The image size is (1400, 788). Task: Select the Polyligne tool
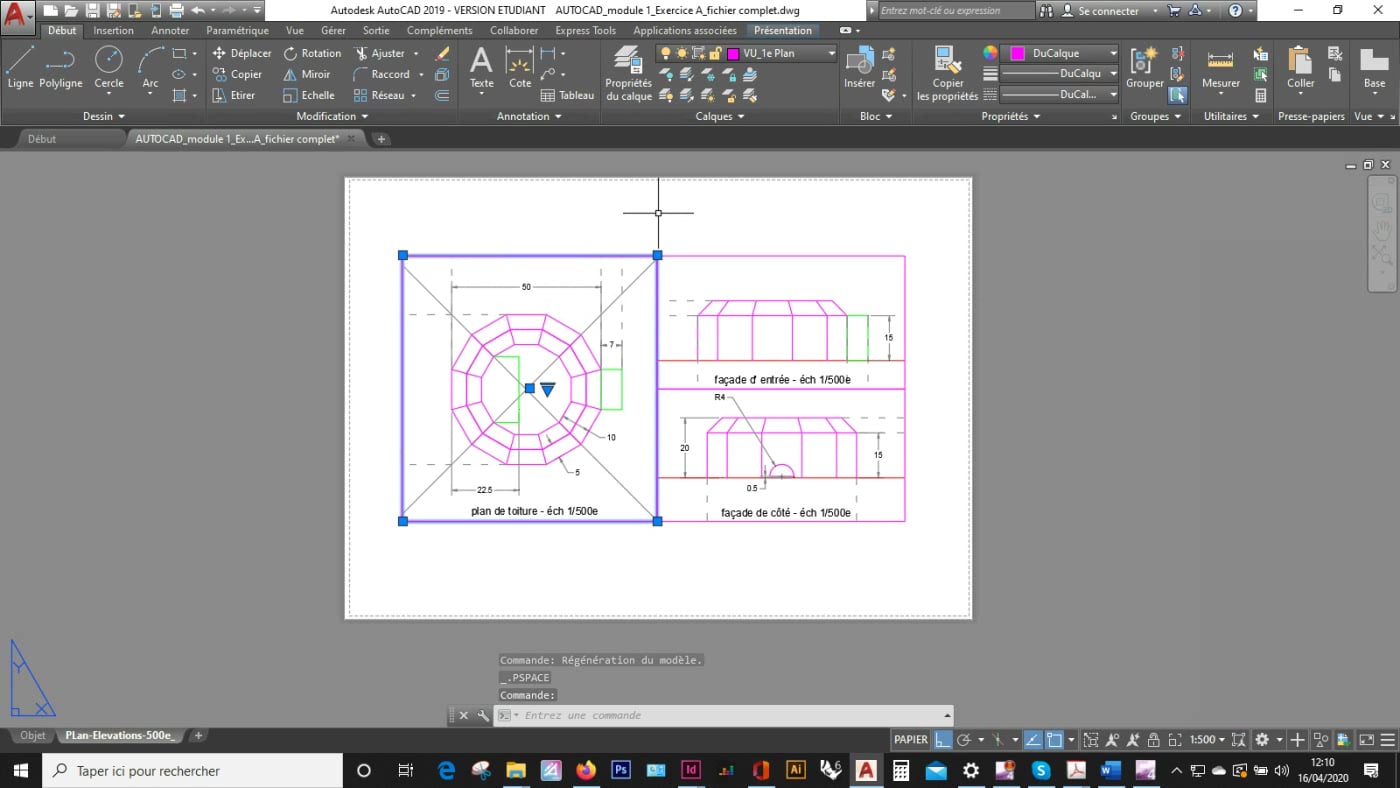point(61,67)
